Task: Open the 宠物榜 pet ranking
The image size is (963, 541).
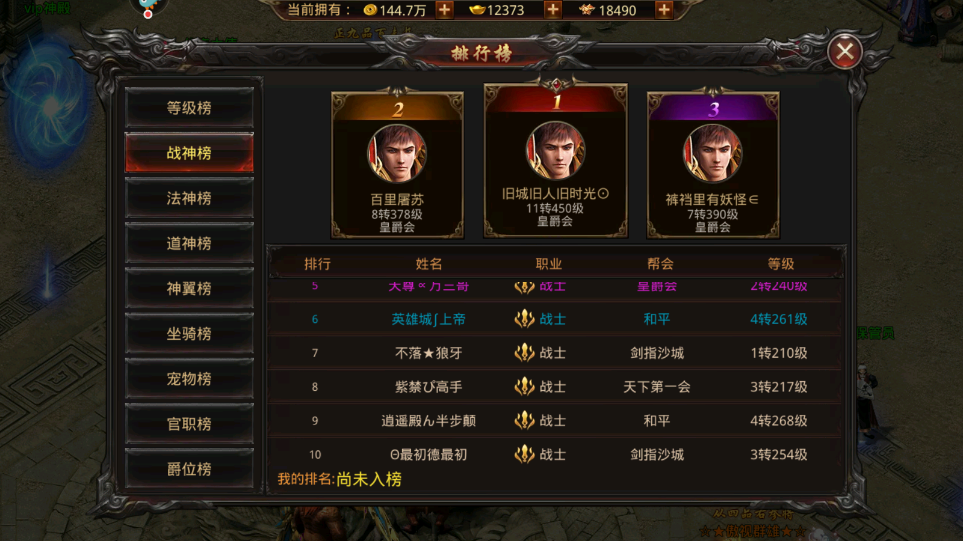Action: point(189,379)
